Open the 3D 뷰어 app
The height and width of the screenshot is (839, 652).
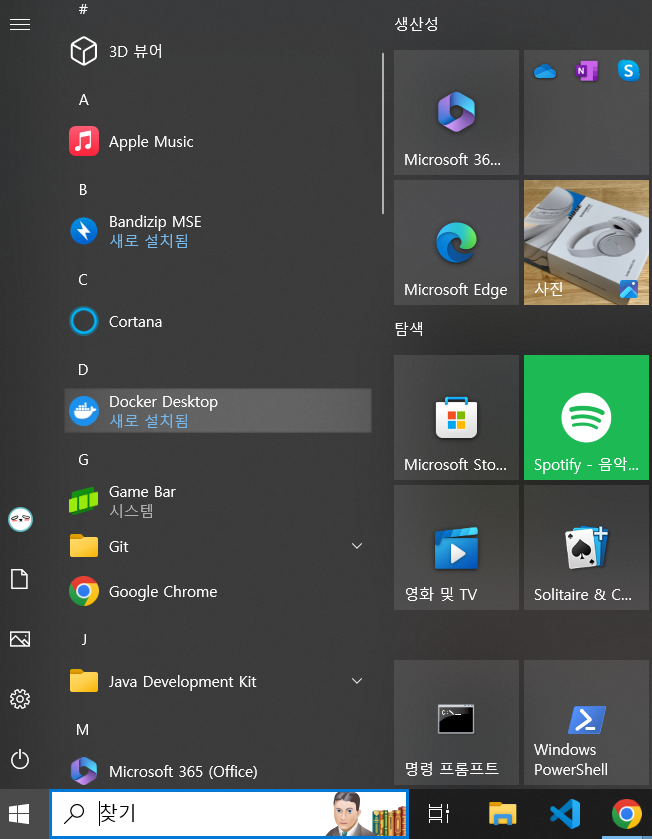click(x=218, y=51)
